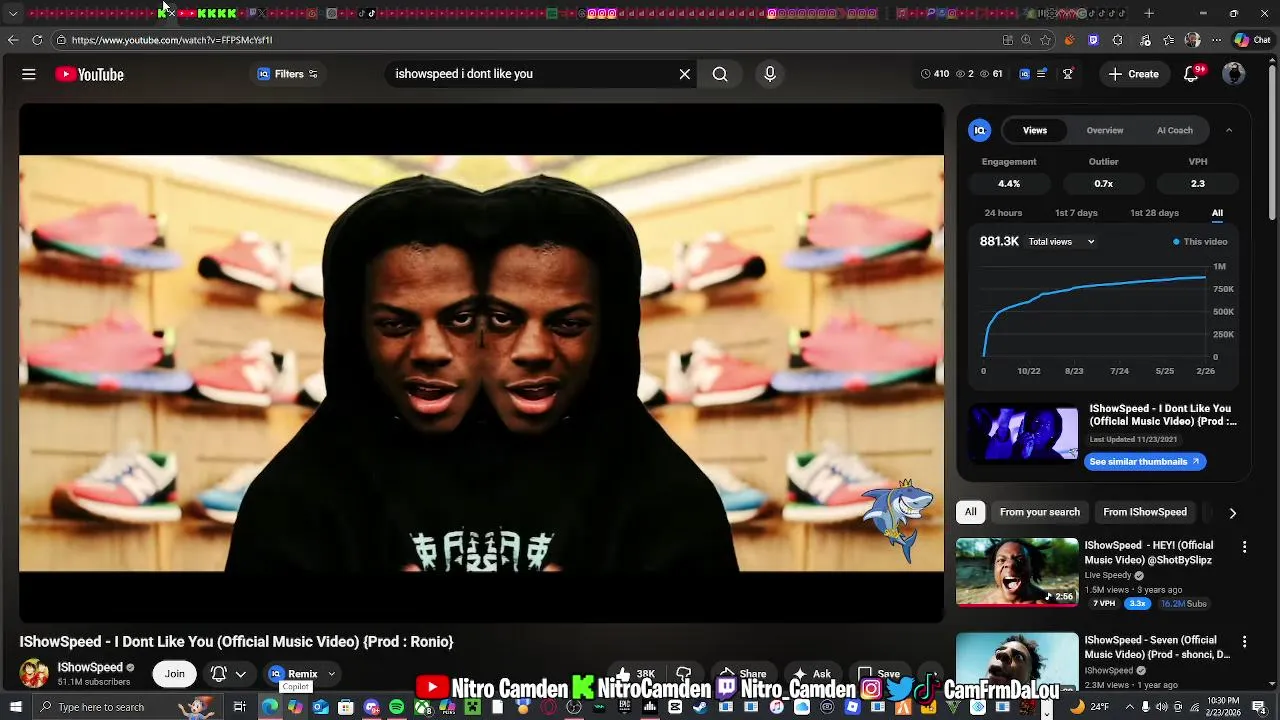Click the vidIQ Remix button

click(293, 674)
